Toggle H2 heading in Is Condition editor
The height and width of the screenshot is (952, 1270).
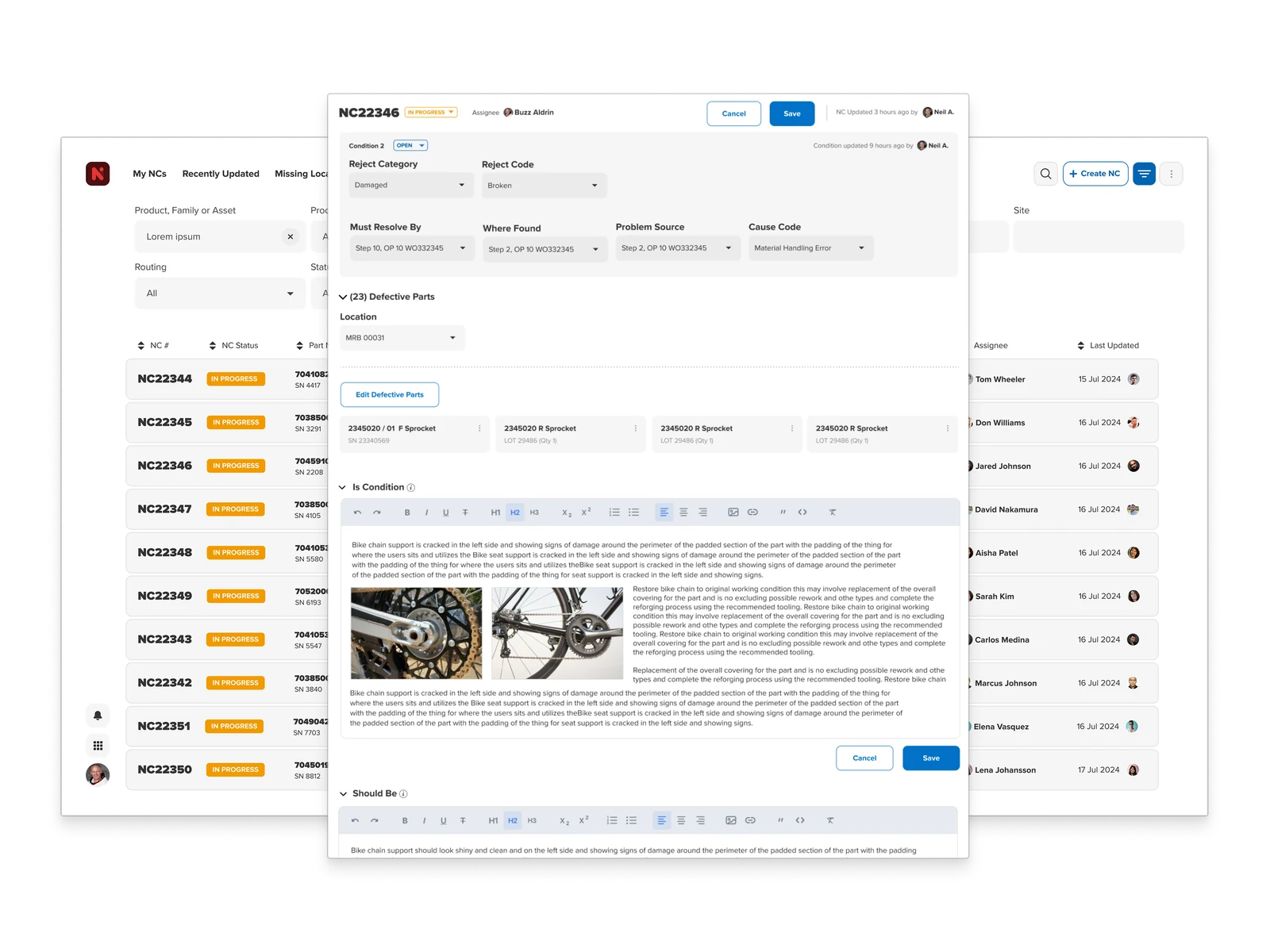pos(515,512)
